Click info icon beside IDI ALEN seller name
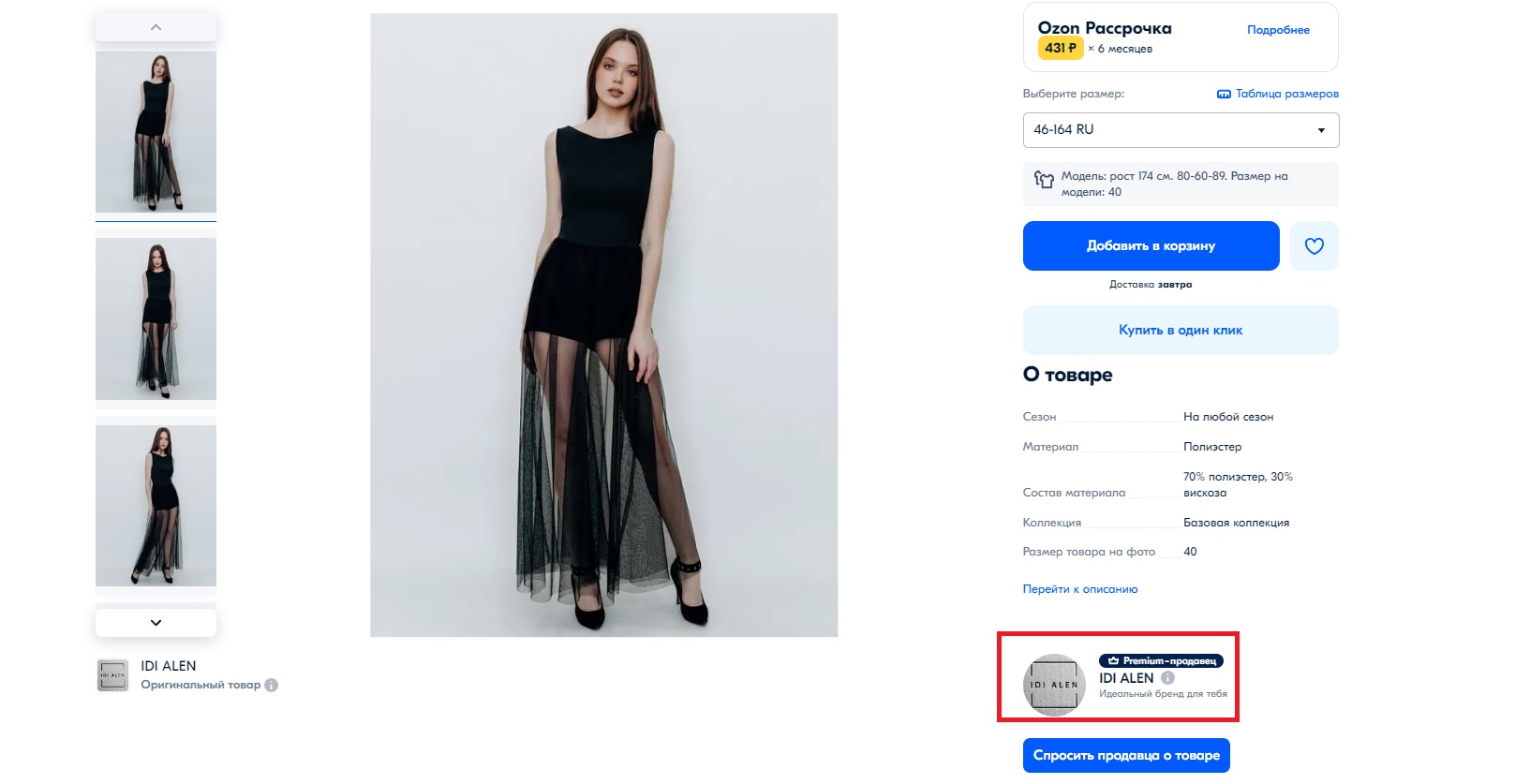Screen dimensions: 1515x784 coord(1167,678)
